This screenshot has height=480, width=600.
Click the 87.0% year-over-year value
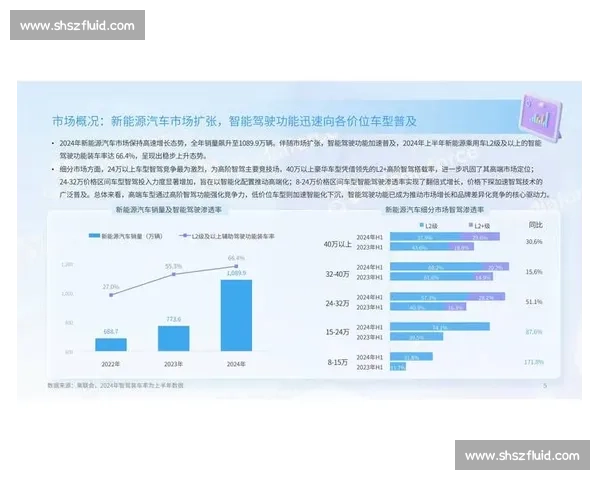tap(534, 332)
